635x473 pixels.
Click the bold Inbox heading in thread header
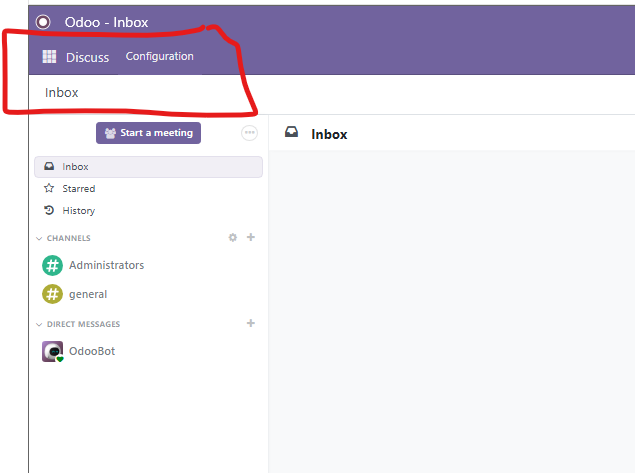329,134
